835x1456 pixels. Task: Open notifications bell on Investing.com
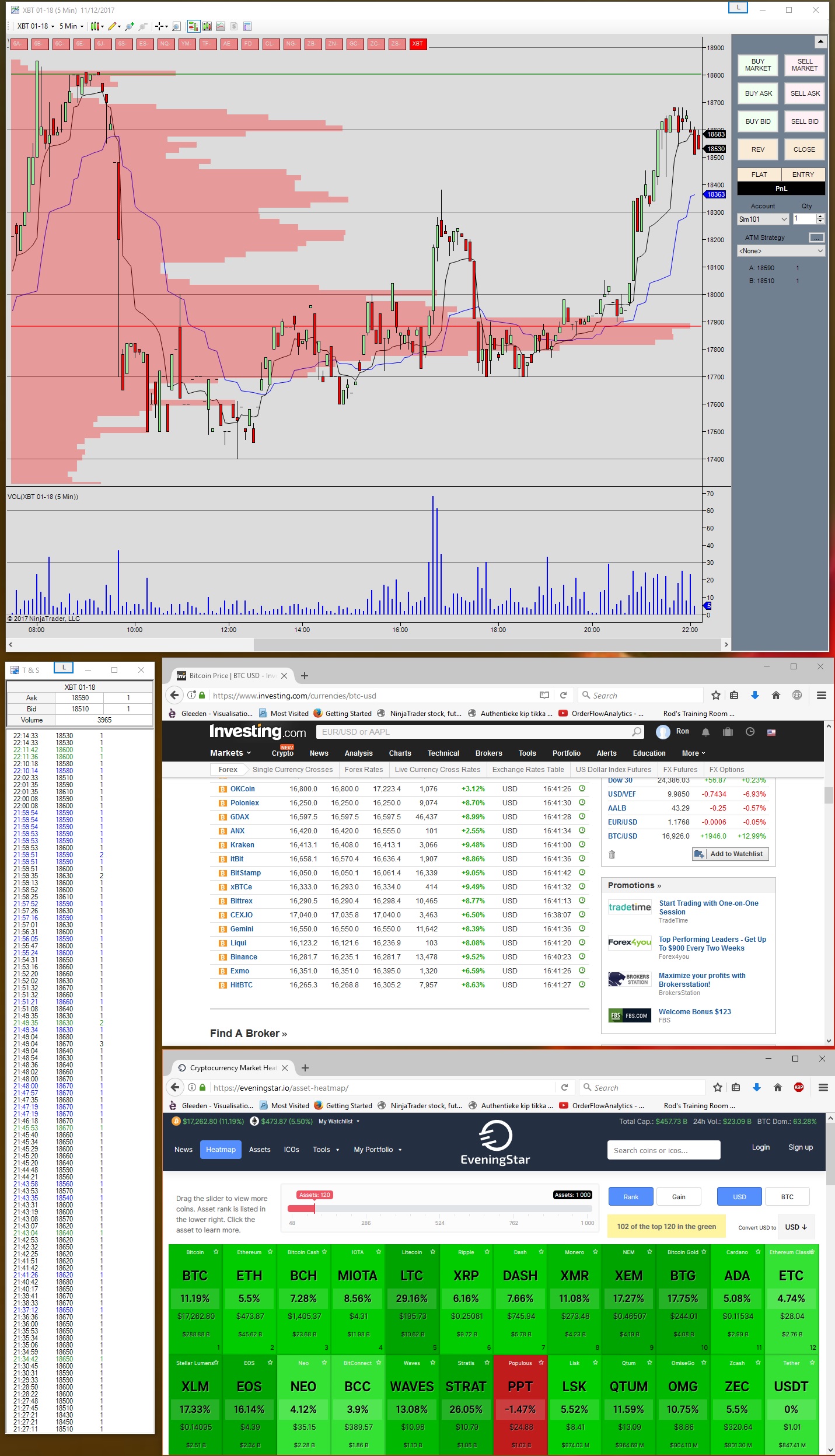click(x=706, y=732)
